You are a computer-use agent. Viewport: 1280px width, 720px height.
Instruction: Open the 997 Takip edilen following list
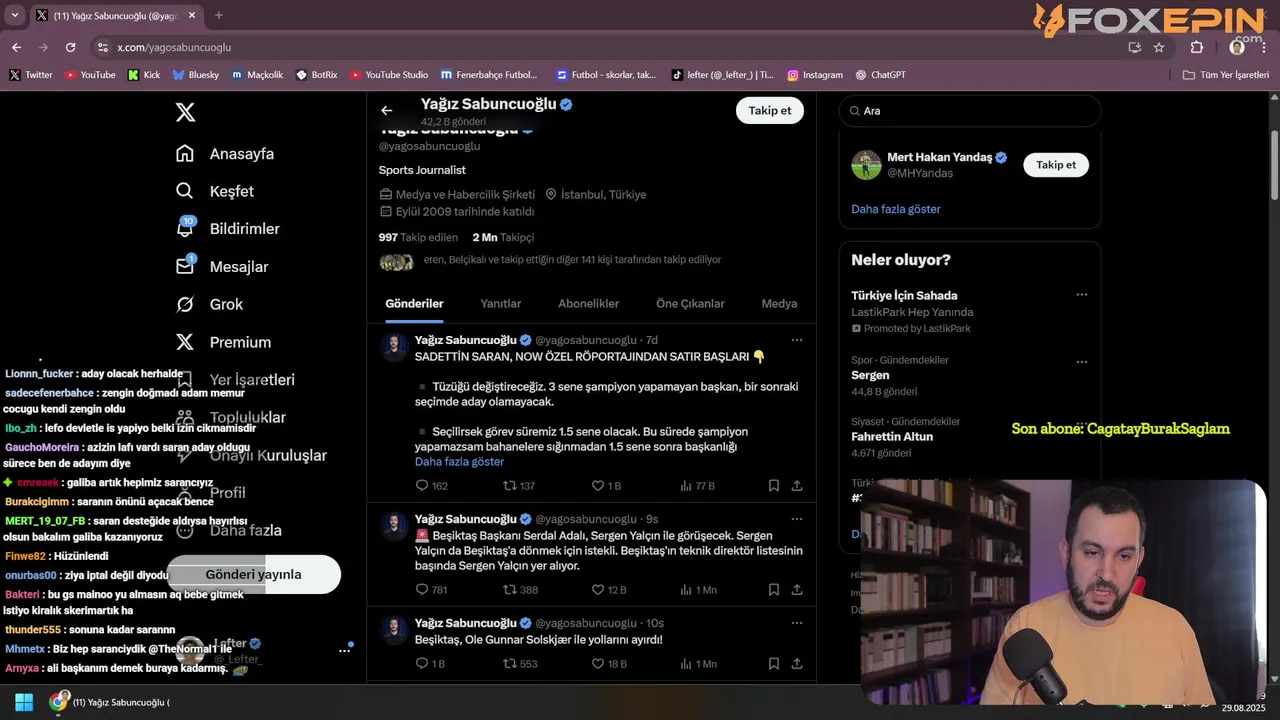[x=418, y=237]
